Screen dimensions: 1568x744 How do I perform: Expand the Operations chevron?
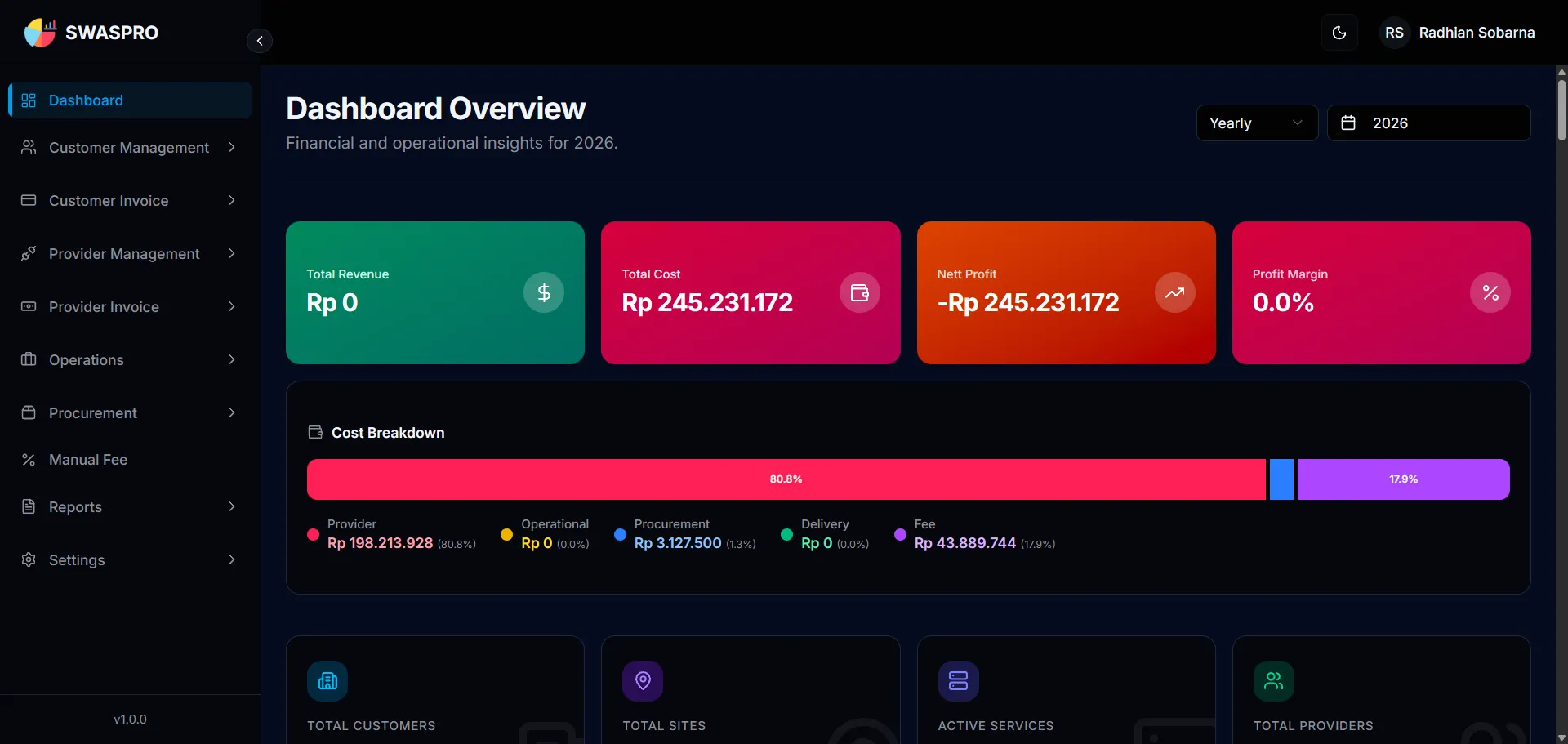pos(232,359)
